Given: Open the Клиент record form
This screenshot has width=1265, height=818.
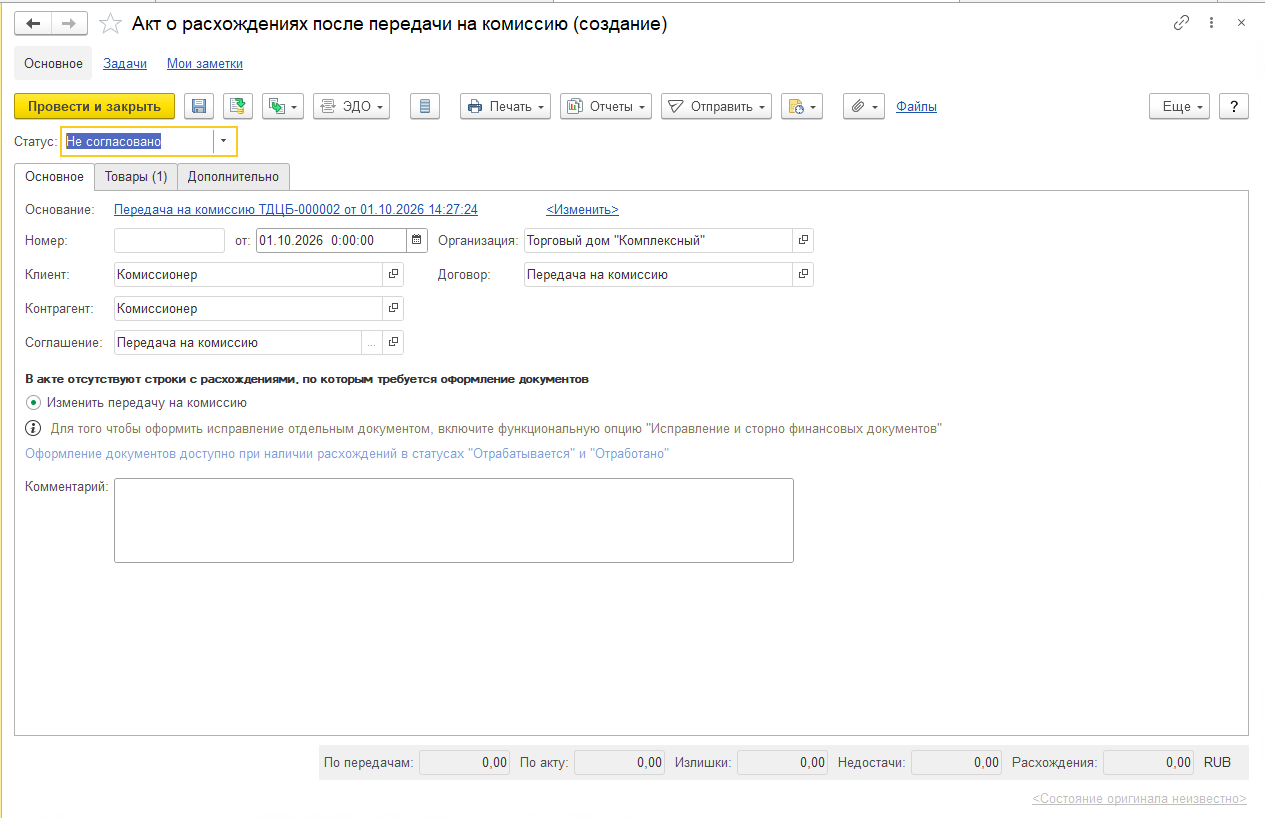Looking at the screenshot, I should tap(393, 274).
